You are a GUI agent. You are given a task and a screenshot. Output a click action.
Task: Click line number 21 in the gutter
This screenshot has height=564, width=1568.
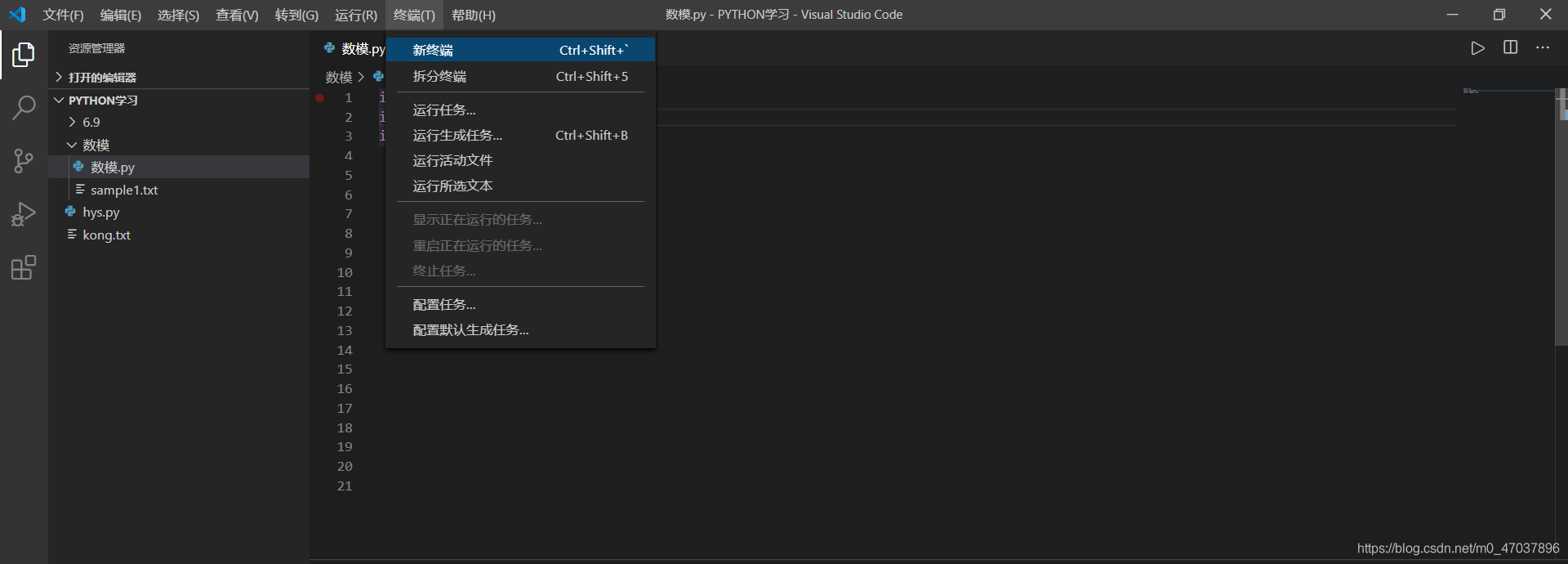coord(345,486)
